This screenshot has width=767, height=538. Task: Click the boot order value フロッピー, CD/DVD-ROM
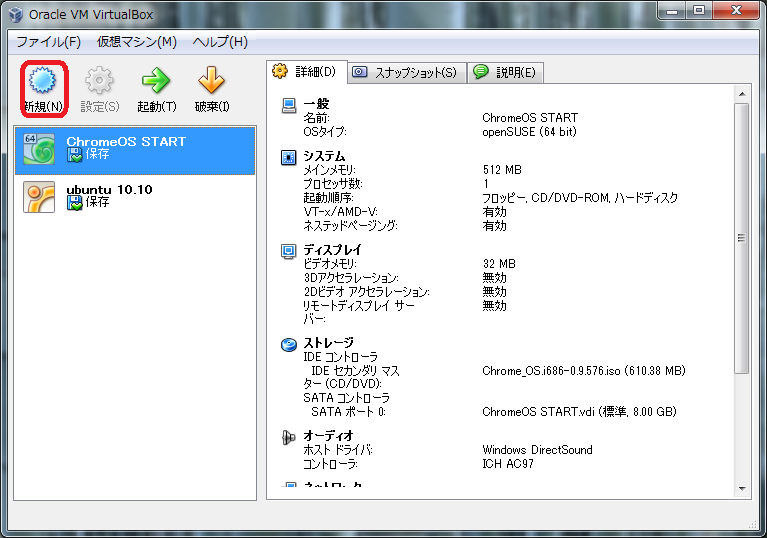(x=580, y=198)
